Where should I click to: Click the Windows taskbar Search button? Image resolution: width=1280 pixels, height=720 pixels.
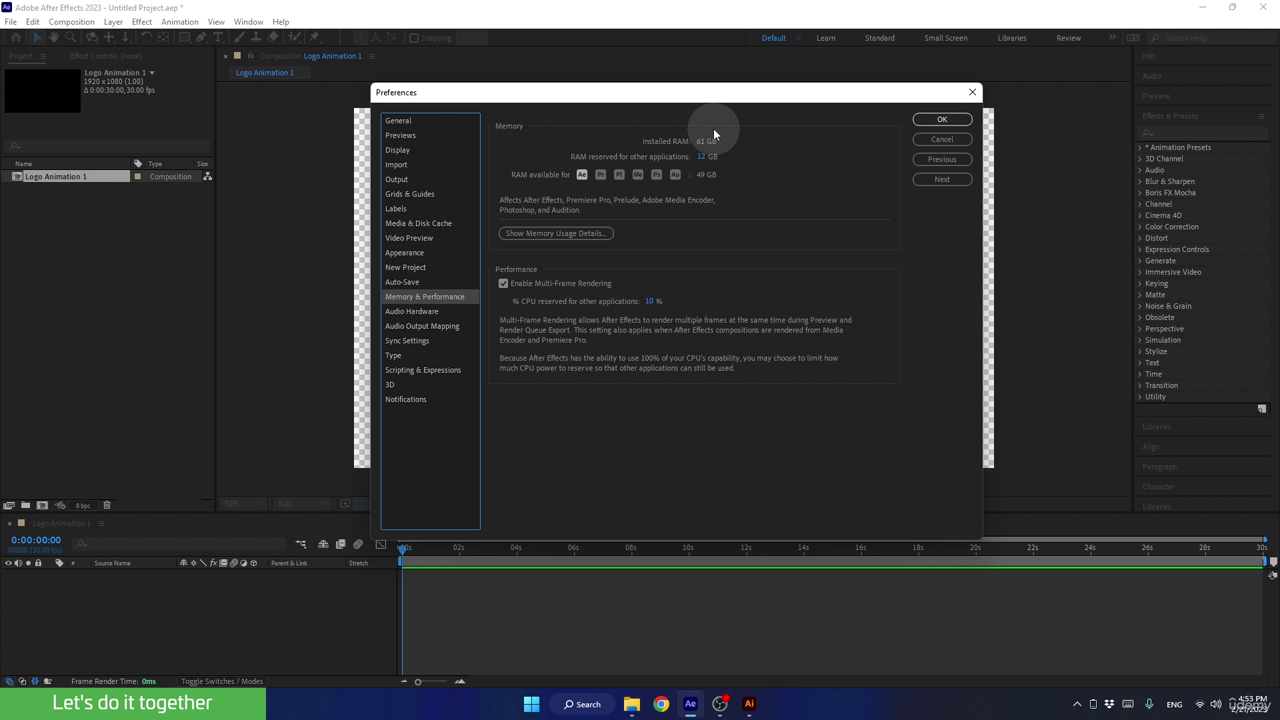(x=583, y=704)
